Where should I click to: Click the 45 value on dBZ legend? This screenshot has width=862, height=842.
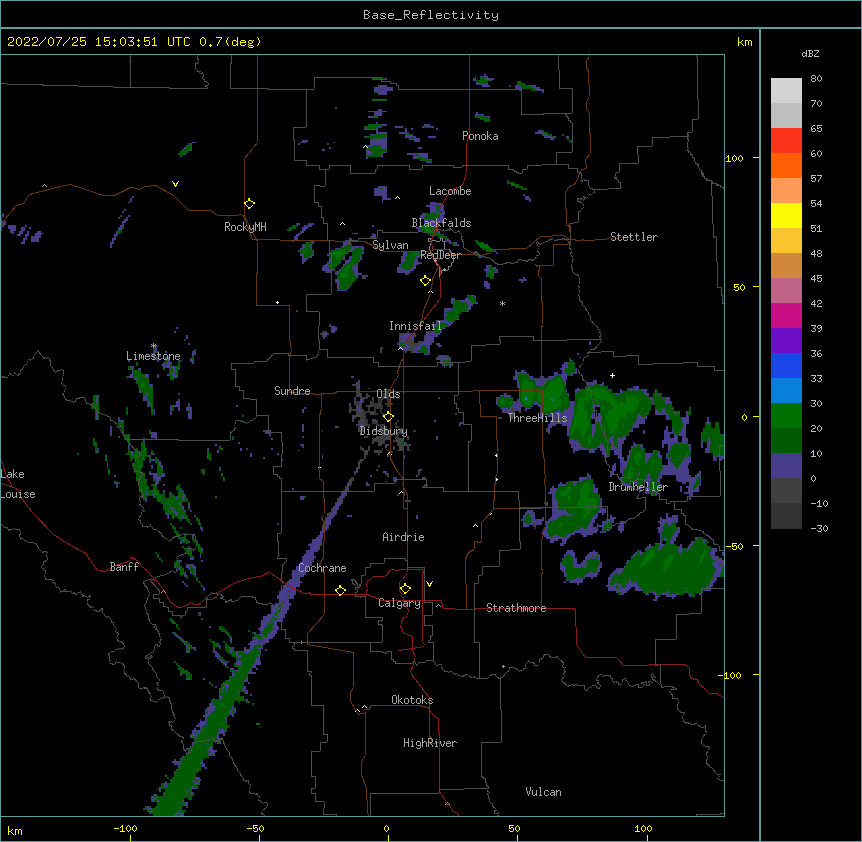coord(816,278)
